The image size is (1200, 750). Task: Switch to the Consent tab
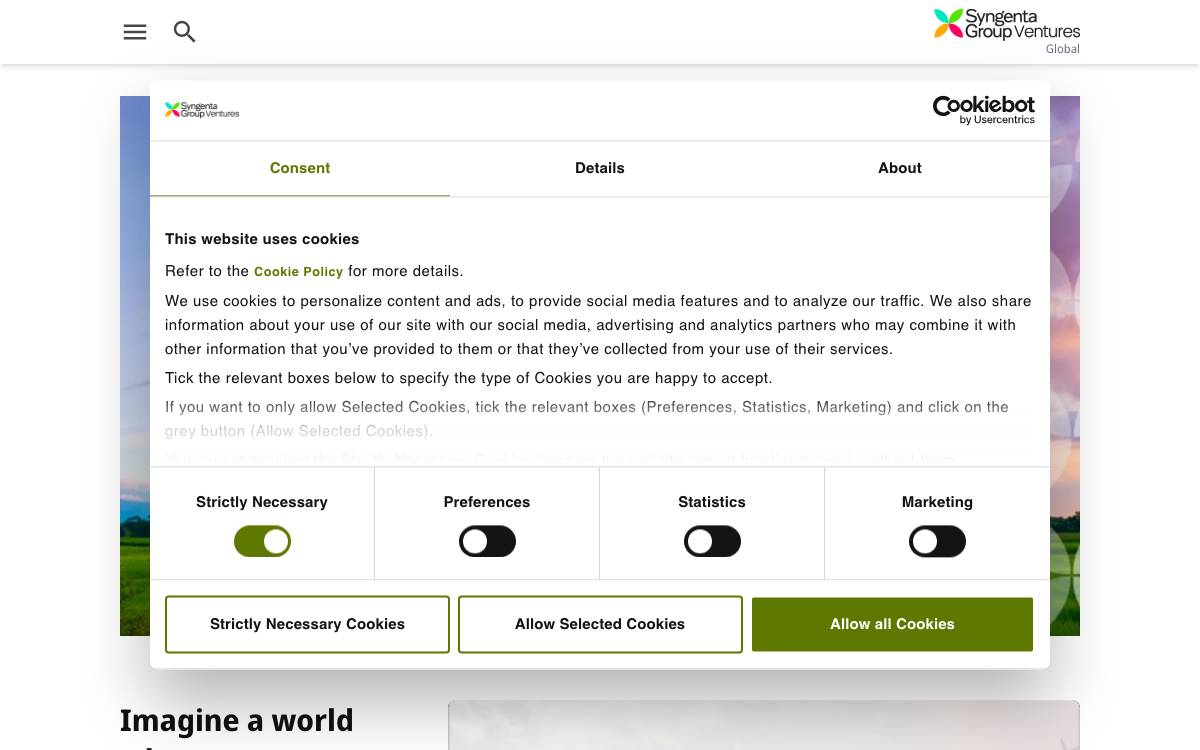[x=300, y=168]
